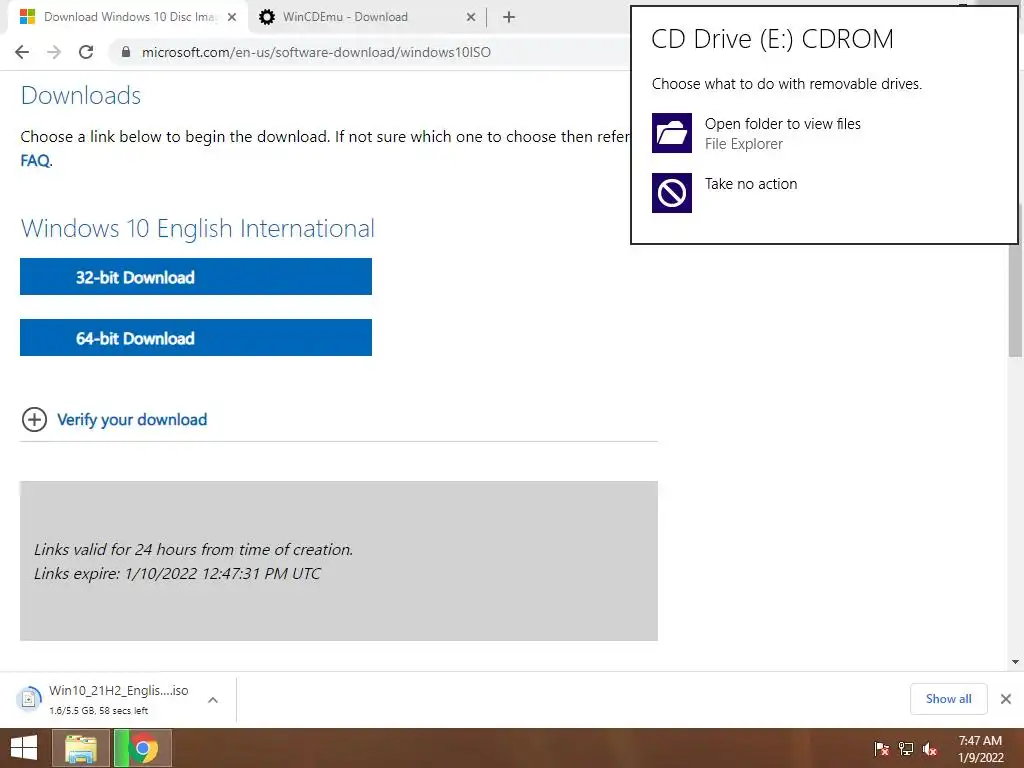Image resolution: width=1024 pixels, height=768 pixels.
Task: Click the 1.6/5.5 GB download progress text
Action: point(99,711)
